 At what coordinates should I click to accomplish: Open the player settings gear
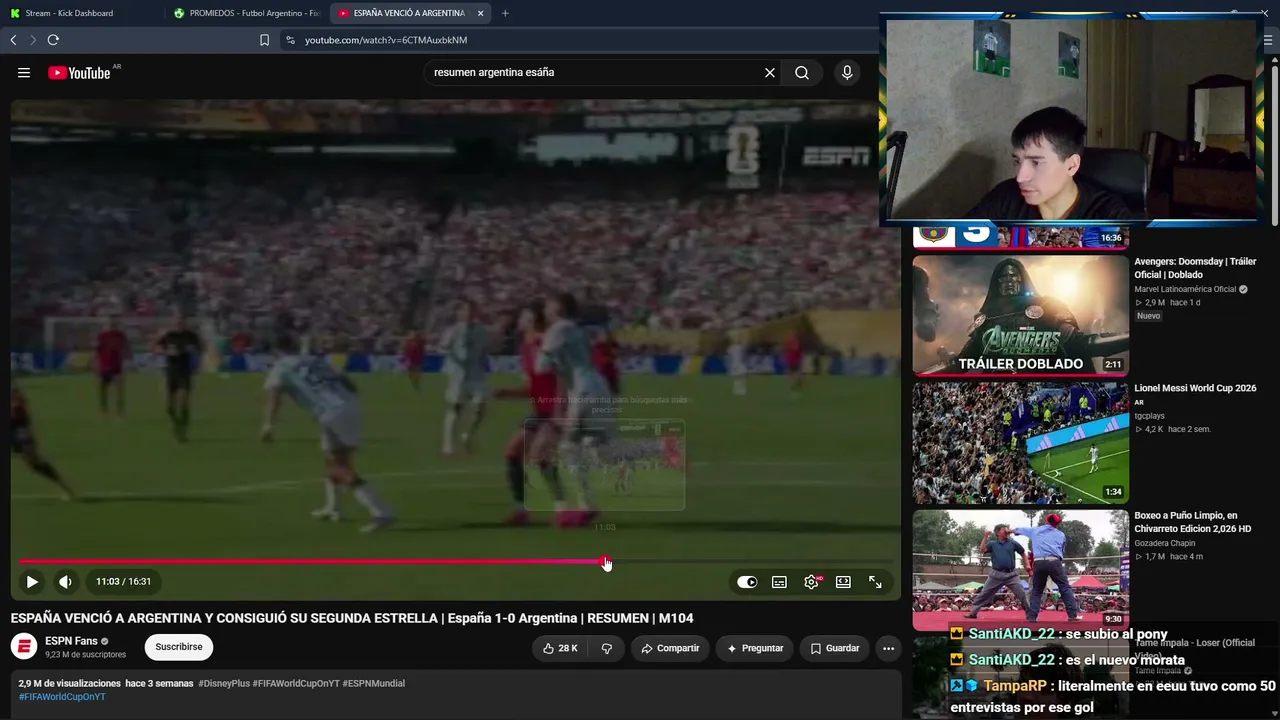811,581
